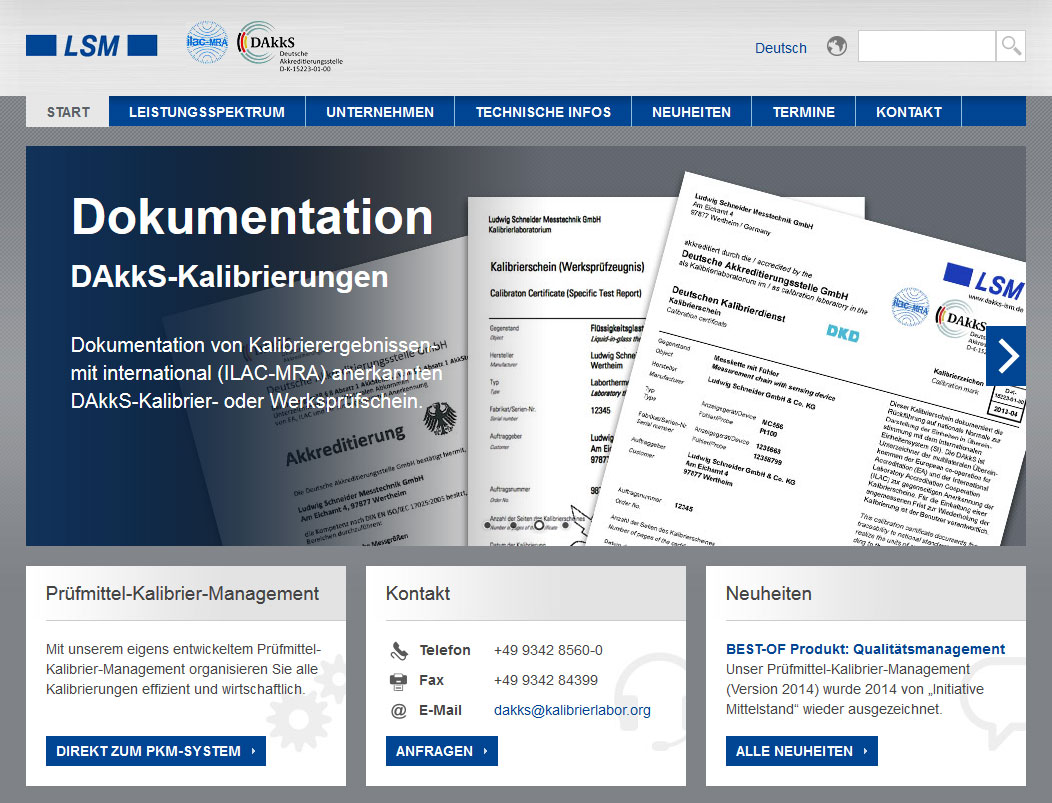Focus the header search input field
Viewport: 1052px width, 803px height.
tap(927, 46)
